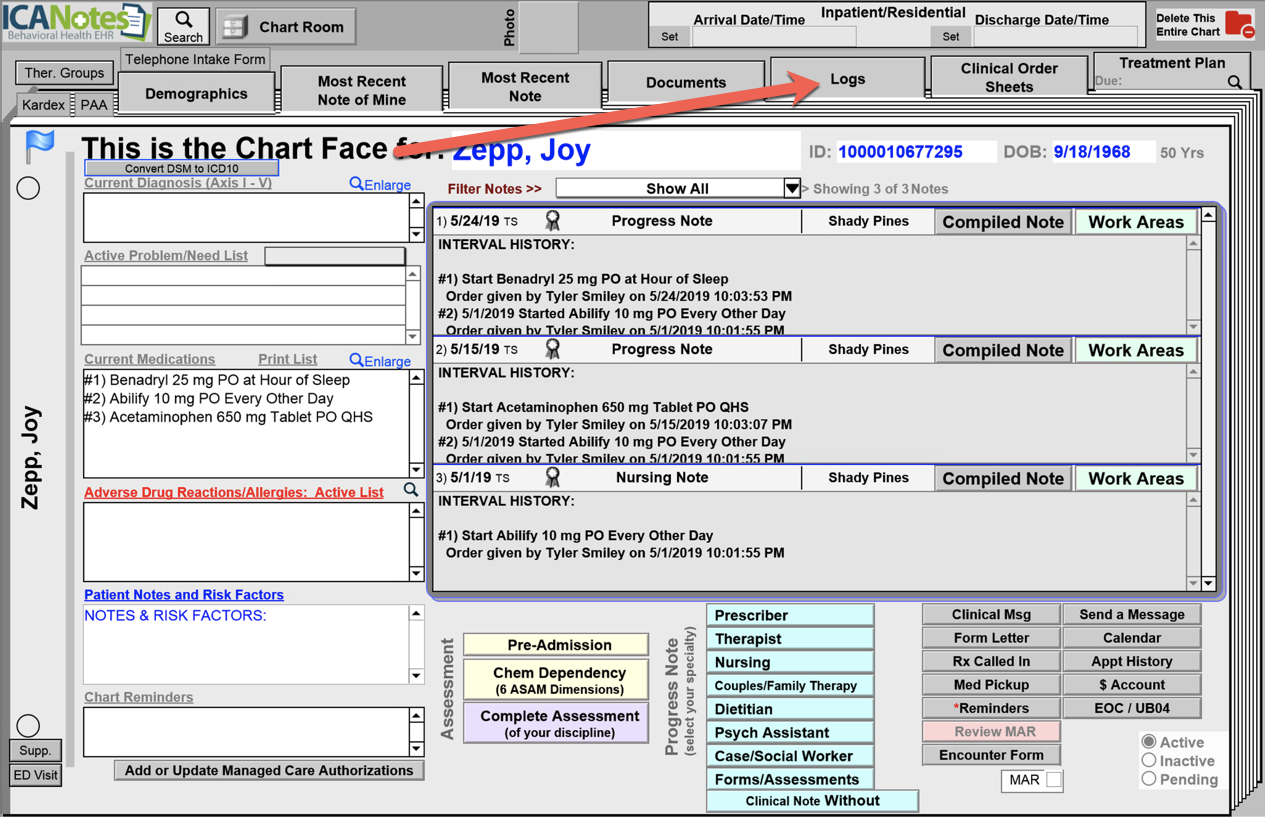
Task: Click magnifier beside Adverse Drug Reactions list
Action: 411,490
